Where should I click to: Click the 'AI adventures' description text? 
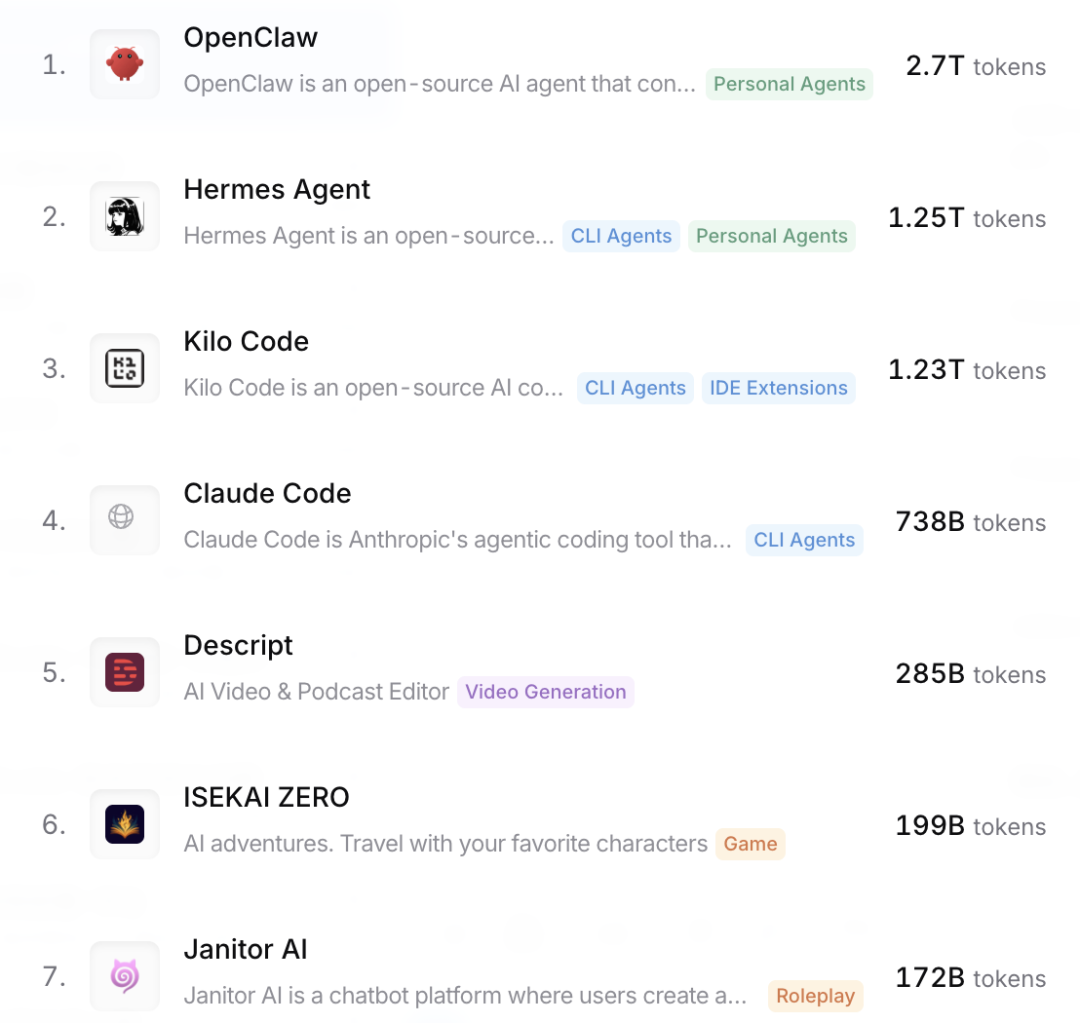click(445, 844)
